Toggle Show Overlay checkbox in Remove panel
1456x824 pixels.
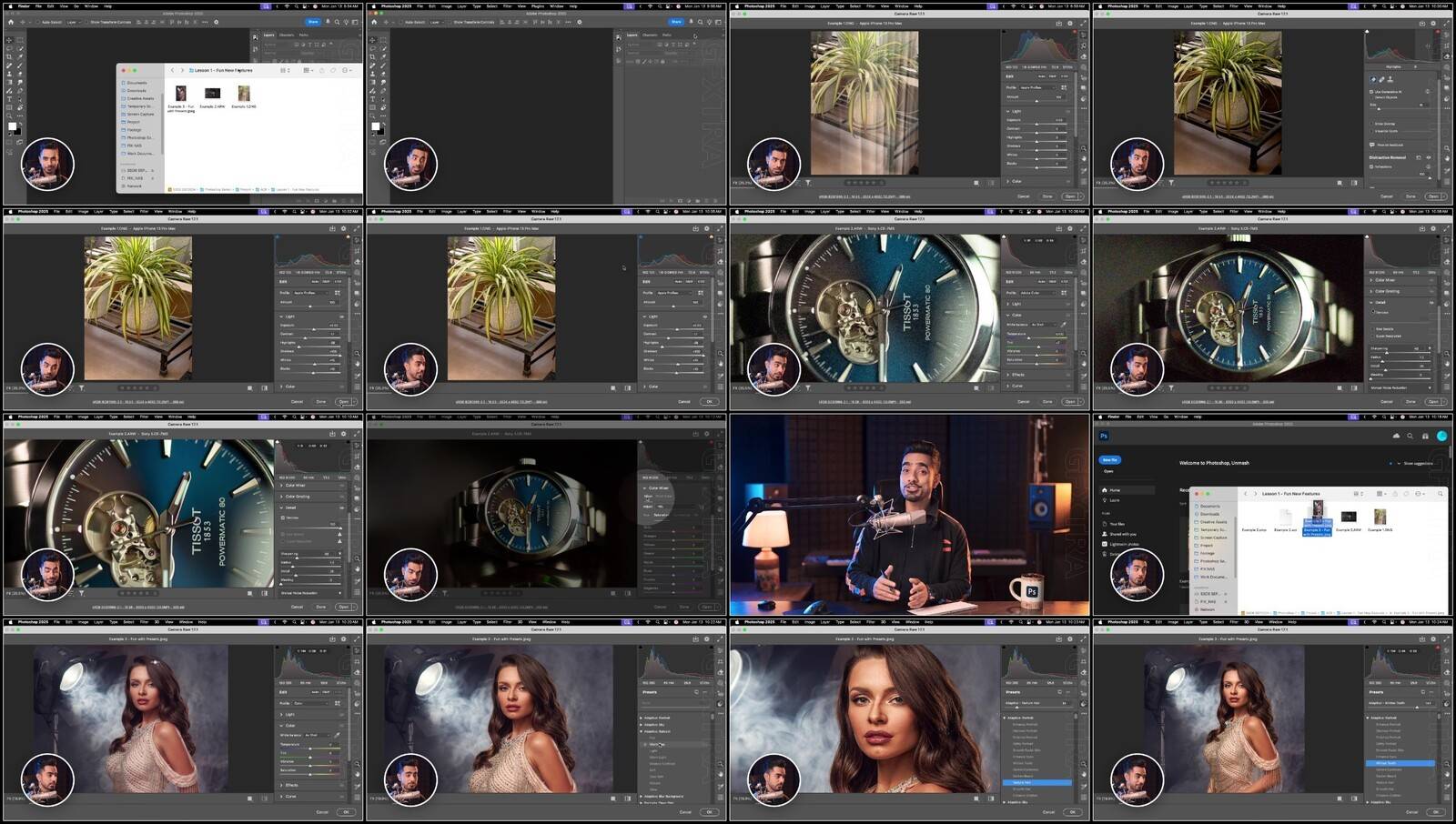1371,124
